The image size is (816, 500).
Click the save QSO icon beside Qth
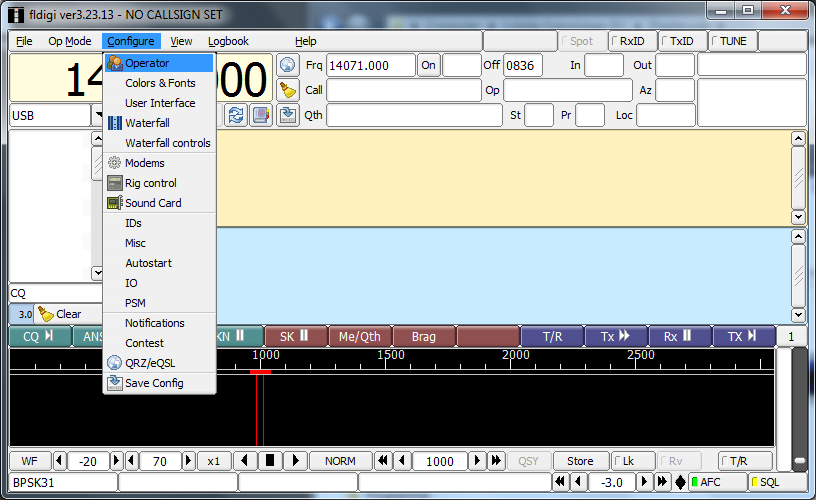[x=288, y=114]
